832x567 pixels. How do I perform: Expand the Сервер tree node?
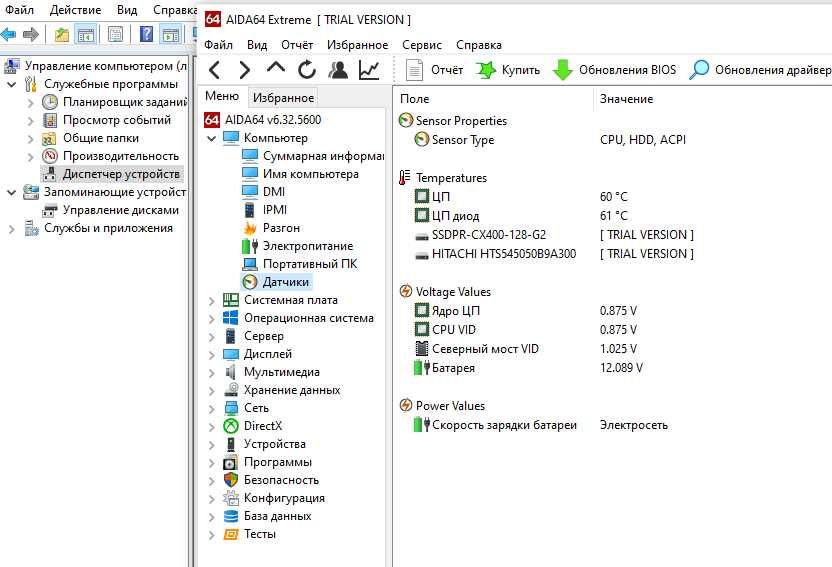211,337
